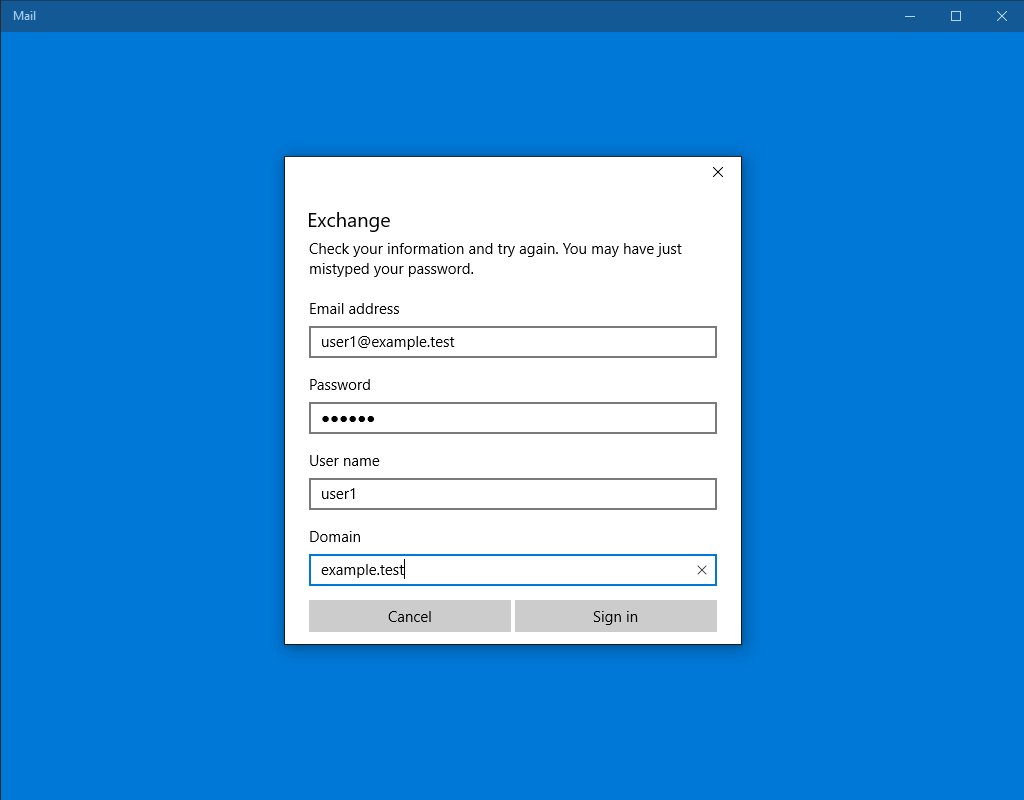The image size is (1024, 800).
Task: Close the Mail application window
Action: (1001, 16)
